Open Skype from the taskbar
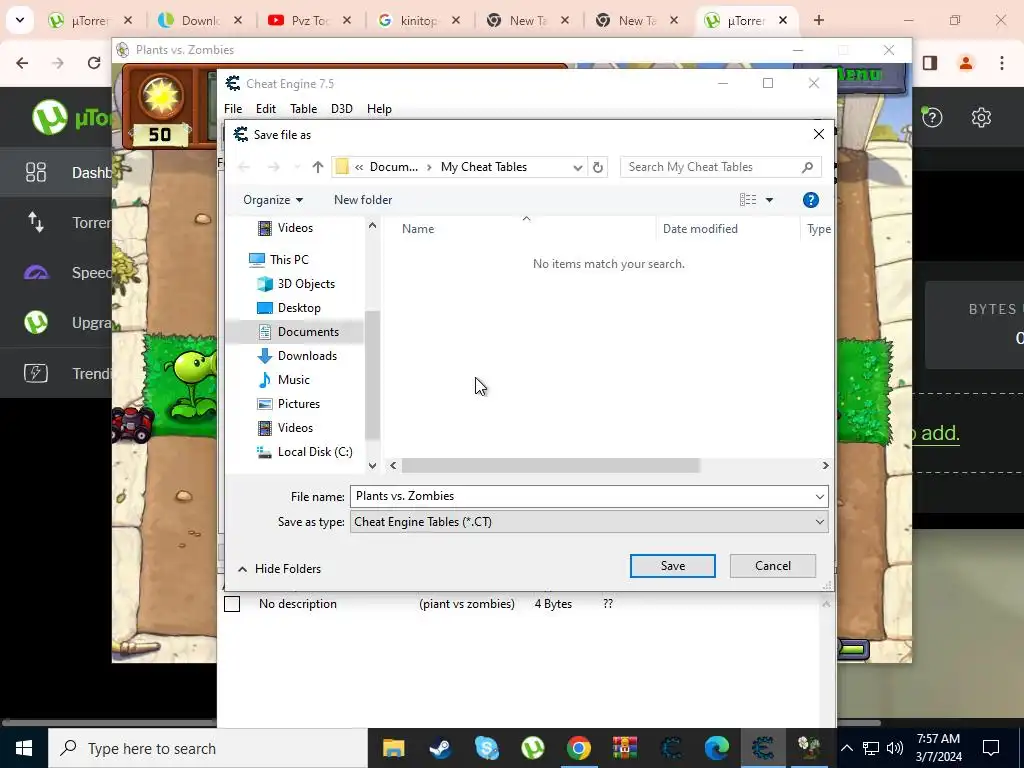Viewport: 1024px width, 768px height. 487,748
